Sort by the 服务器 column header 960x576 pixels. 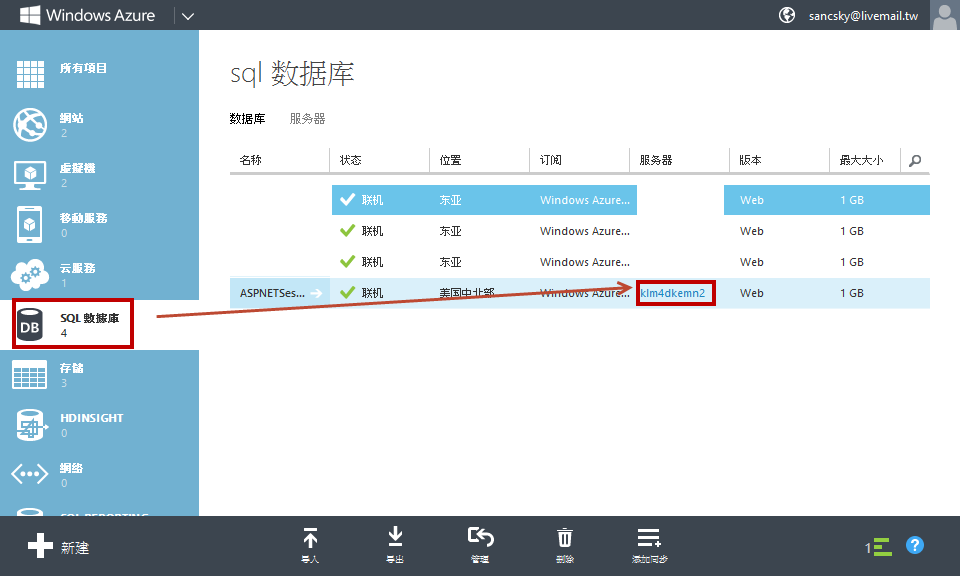coord(656,160)
